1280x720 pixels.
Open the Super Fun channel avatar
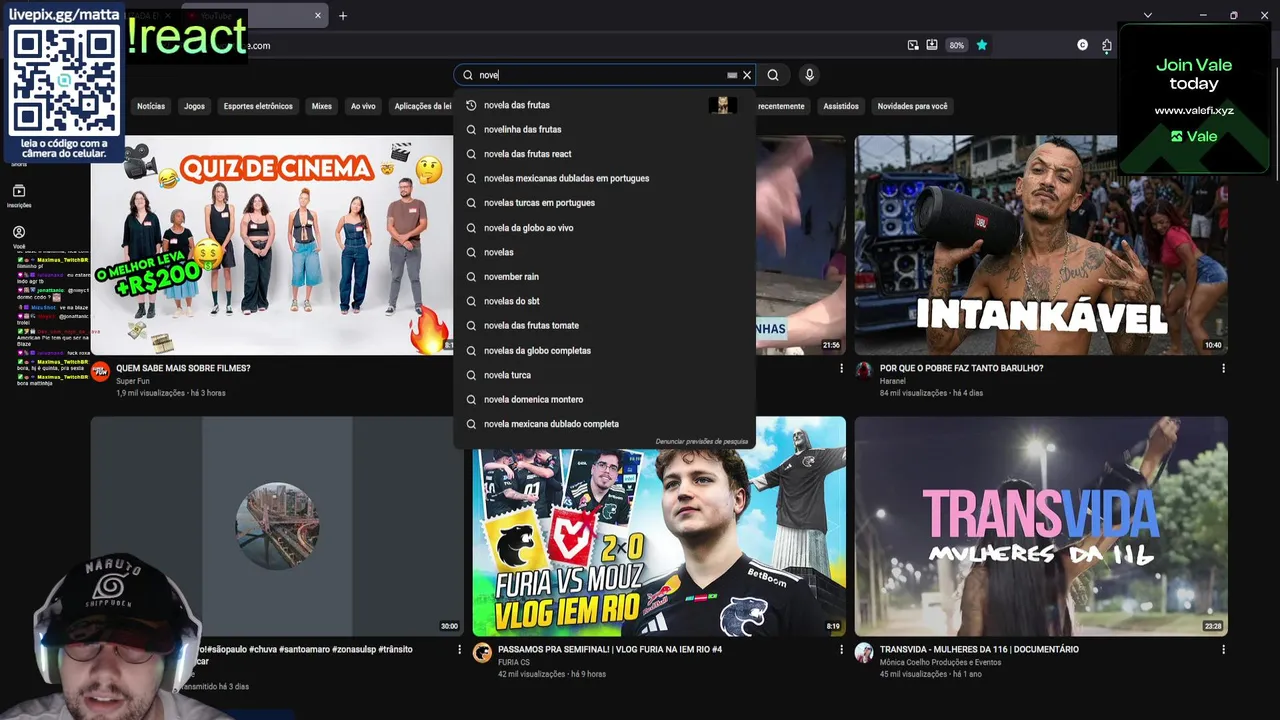coord(100,371)
